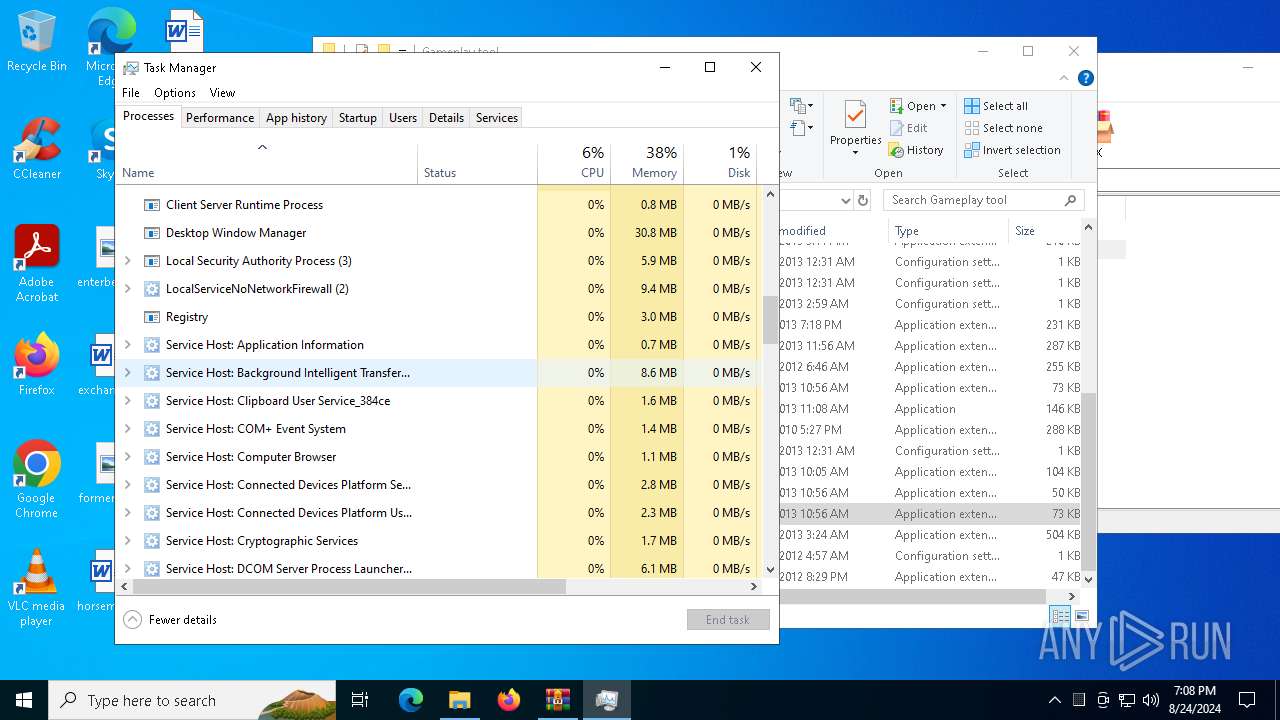Click Select all in Explorer ribbon
Screen dimensions: 1280x720
click(996, 106)
